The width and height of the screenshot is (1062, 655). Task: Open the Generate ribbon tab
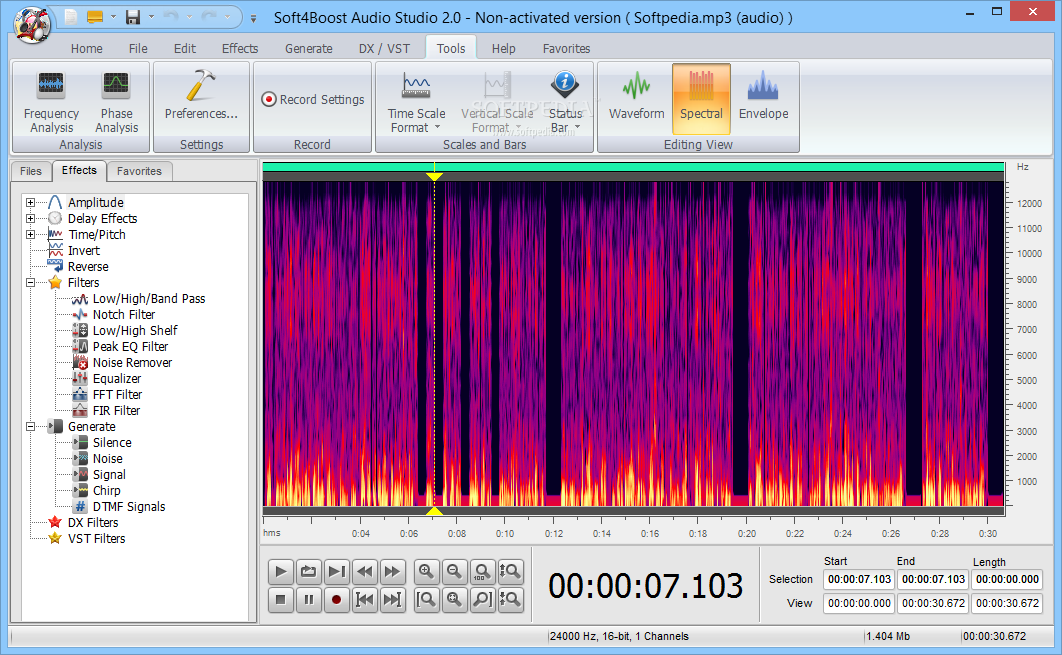pyautogui.click(x=308, y=49)
